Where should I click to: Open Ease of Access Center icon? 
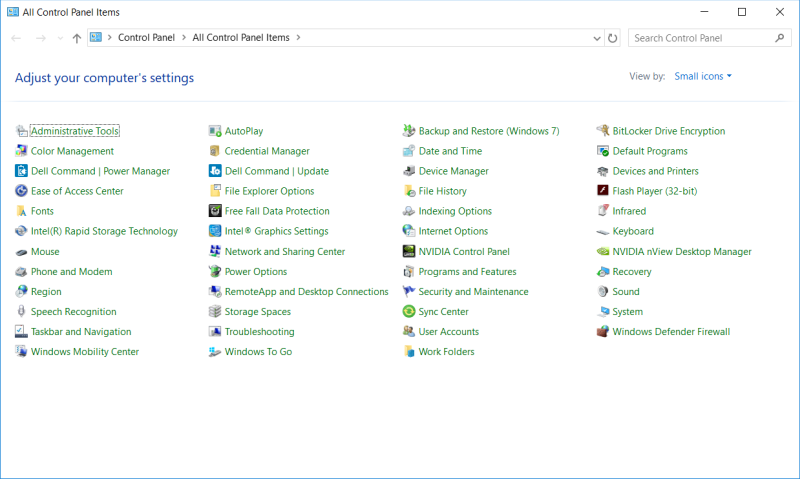point(21,191)
